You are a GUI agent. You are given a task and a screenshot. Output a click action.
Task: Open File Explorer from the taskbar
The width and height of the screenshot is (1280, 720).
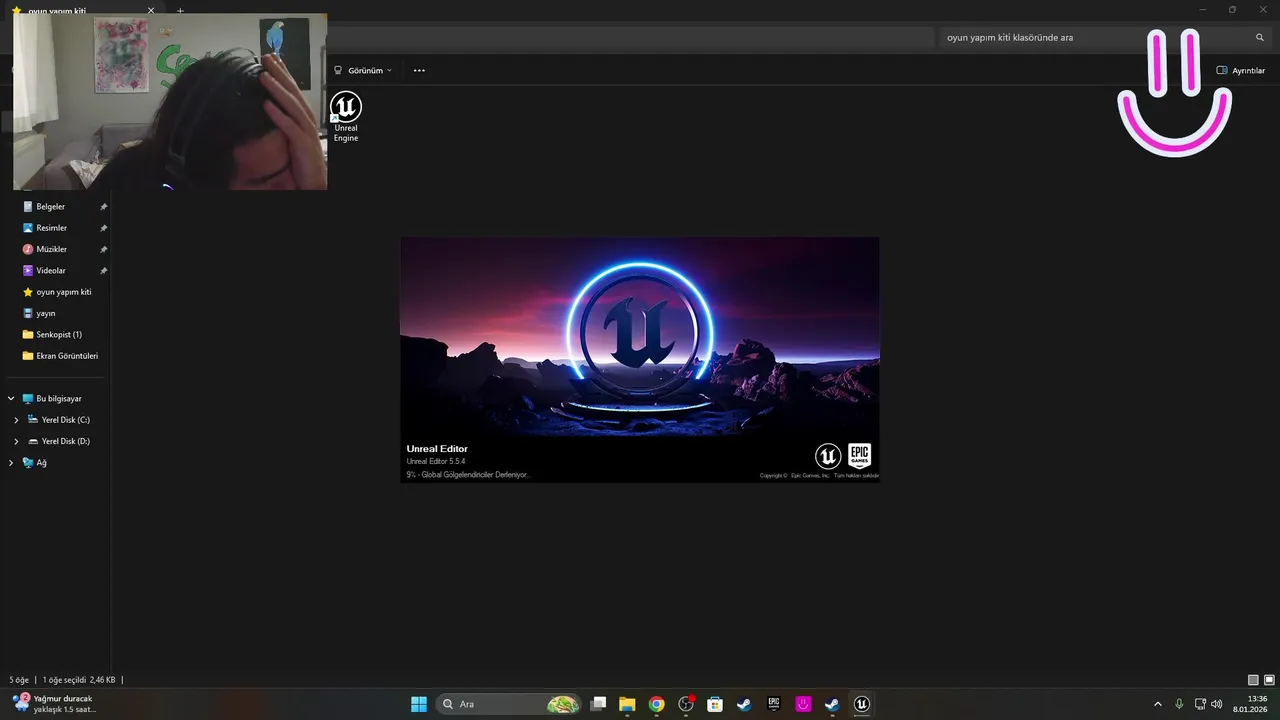click(x=627, y=704)
